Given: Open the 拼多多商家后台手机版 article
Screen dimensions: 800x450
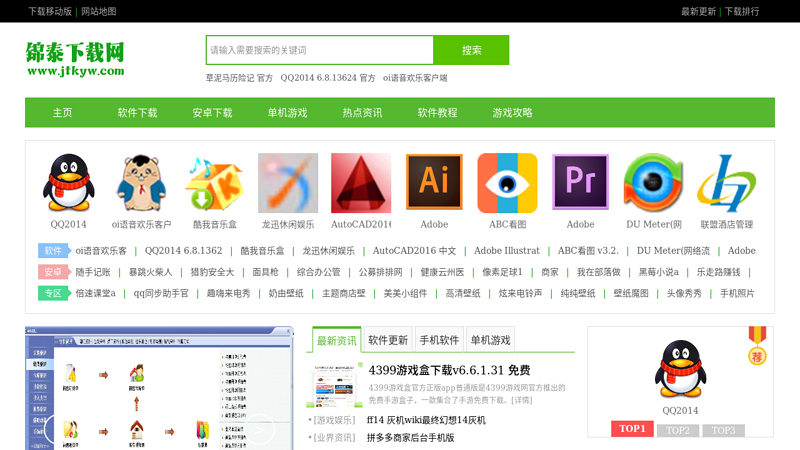Looking at the screenshot, I should click(410, 438).
